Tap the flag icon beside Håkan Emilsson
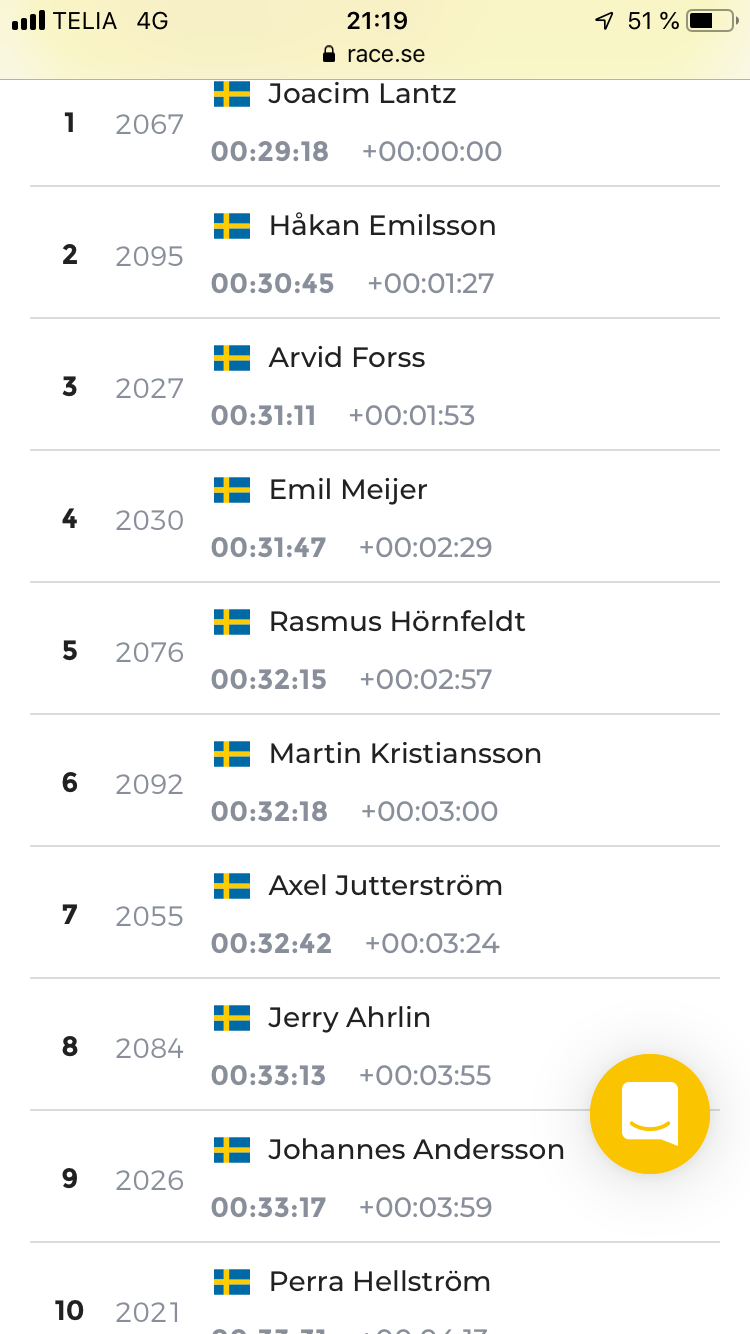750x1334 pixels. click(232, 226)
